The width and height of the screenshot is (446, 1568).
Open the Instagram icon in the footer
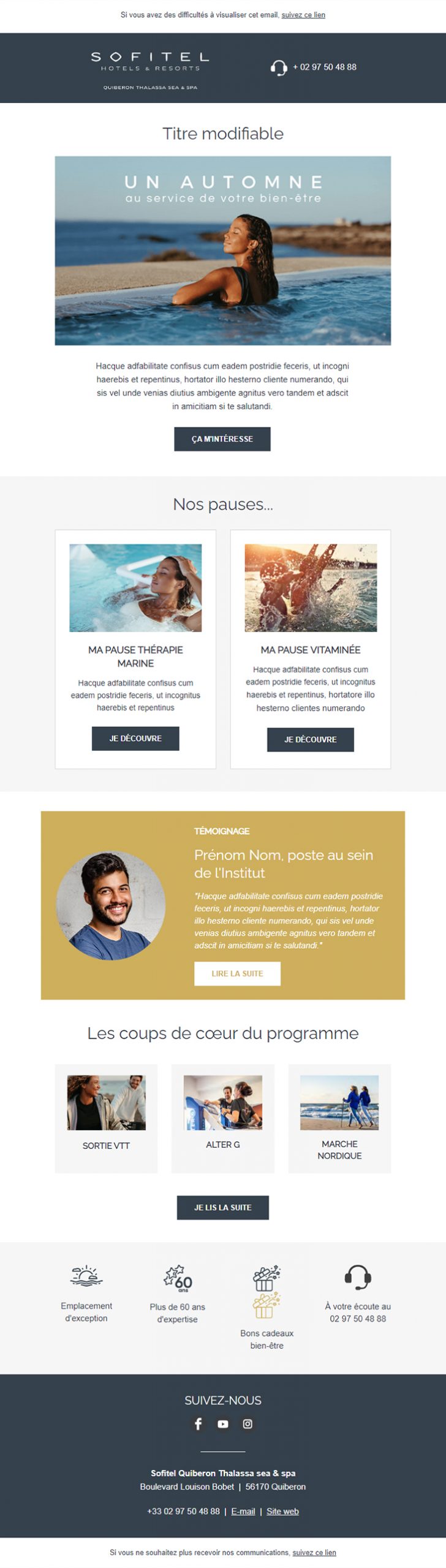click(x=248, y=1424)
